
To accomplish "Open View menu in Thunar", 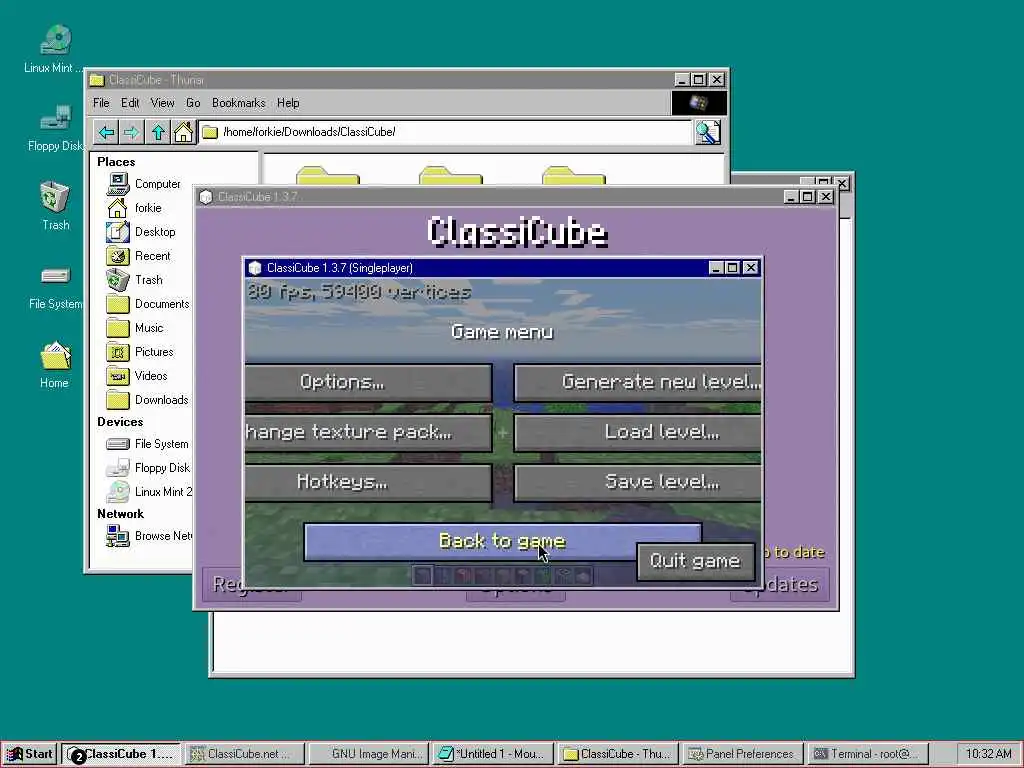I will (163, 103).
